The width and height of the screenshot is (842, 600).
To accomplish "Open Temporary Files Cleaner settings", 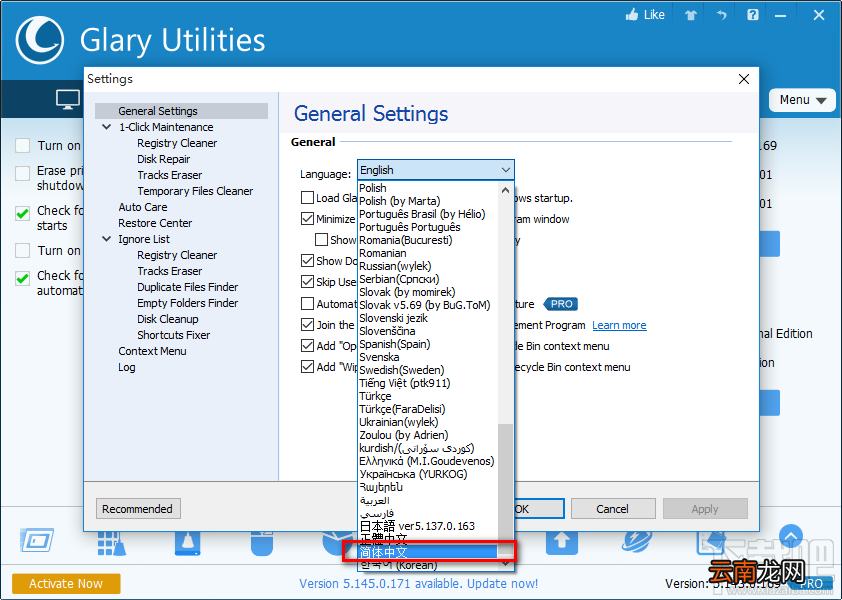I will tap(195, 191).
